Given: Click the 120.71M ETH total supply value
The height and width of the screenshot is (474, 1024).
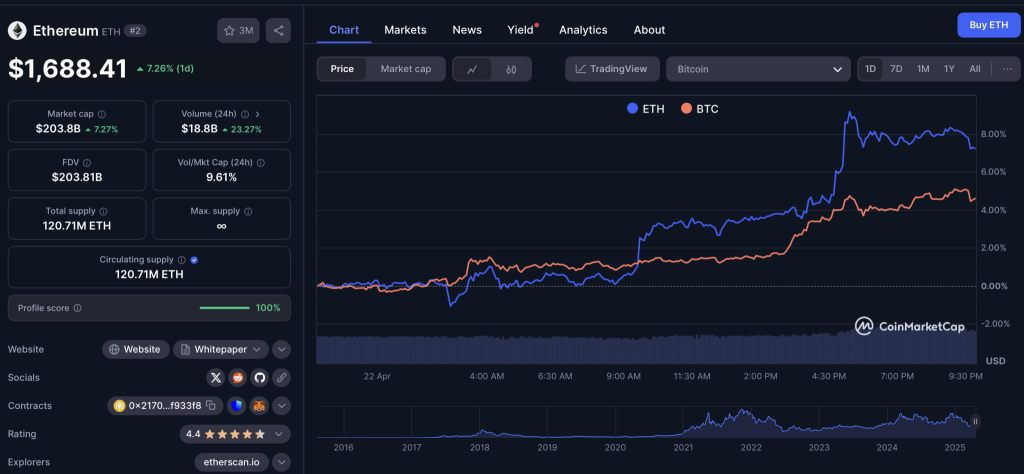Looking at the screenshot, I should 76,225.
